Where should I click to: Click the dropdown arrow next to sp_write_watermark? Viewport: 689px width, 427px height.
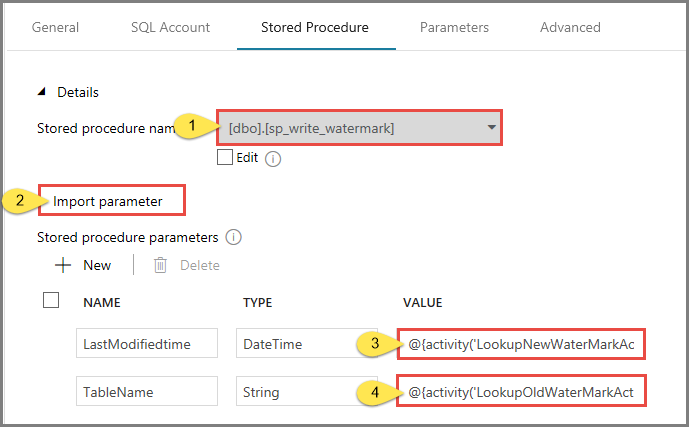tap(491, 127)
